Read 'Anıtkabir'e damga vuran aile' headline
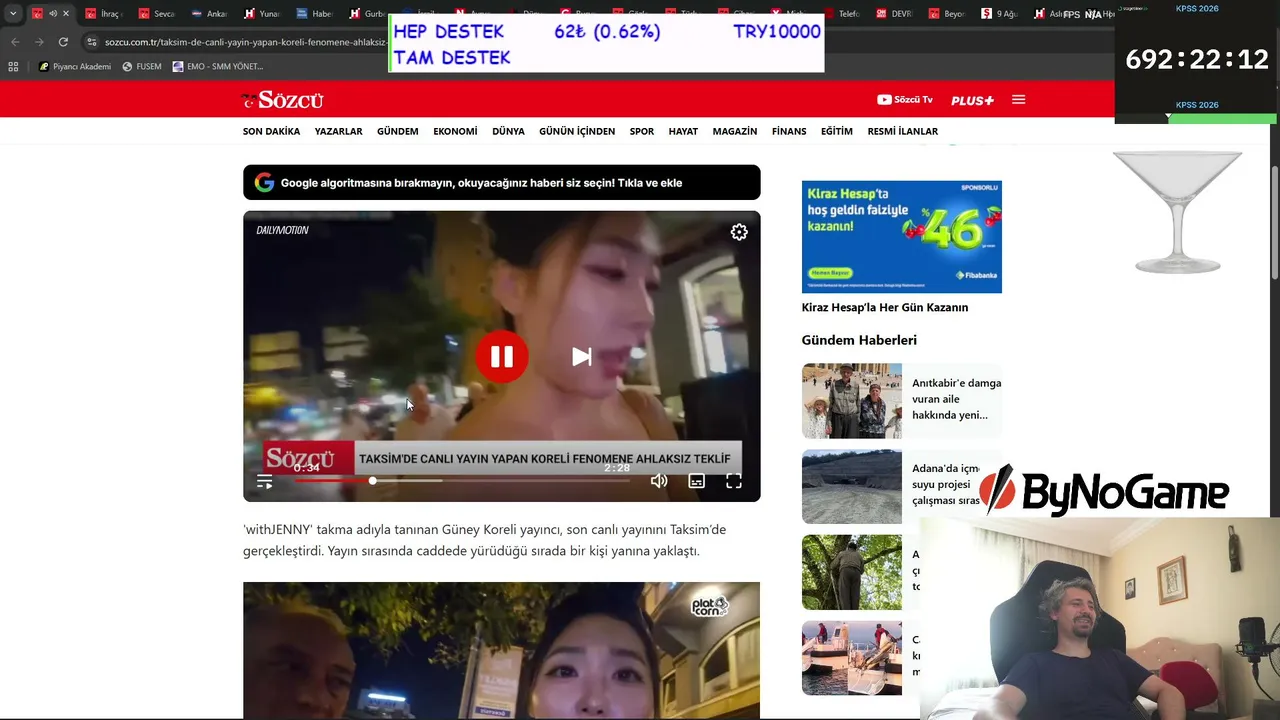This screenshot has height=720, width=1280. pyautogui.click(x=956, y=398)
